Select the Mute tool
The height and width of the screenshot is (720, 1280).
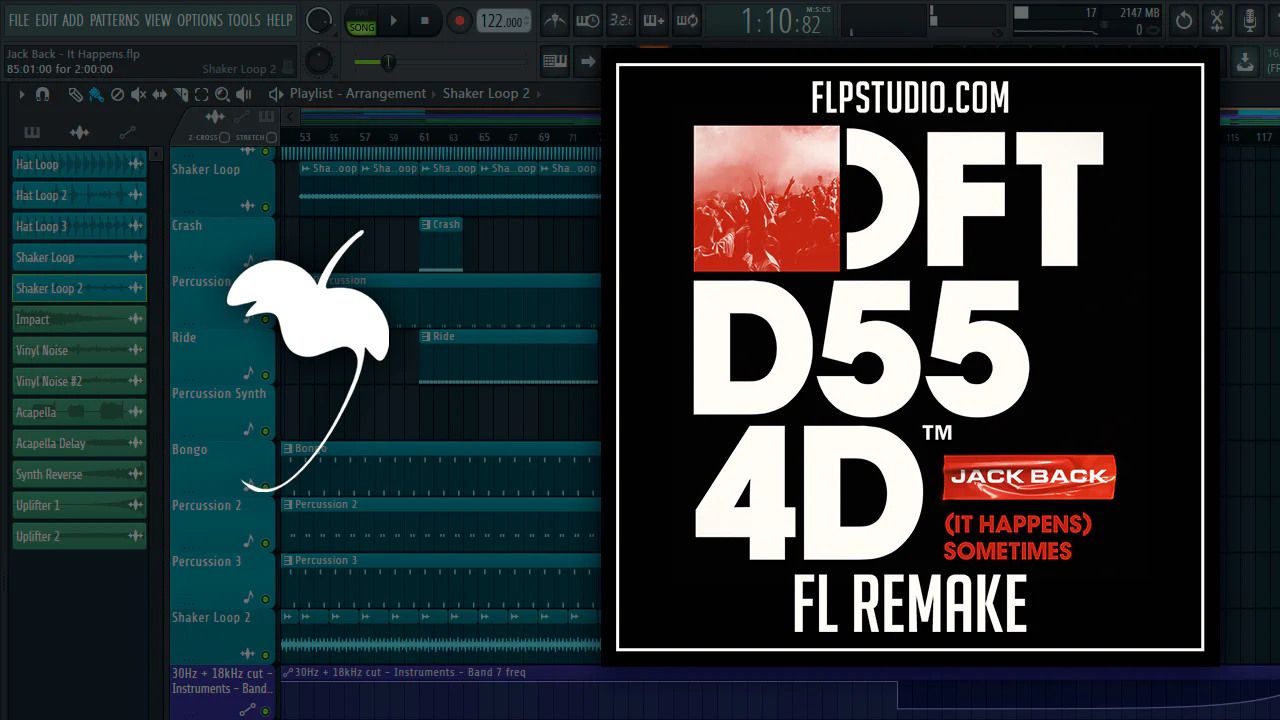click(138, 94)
